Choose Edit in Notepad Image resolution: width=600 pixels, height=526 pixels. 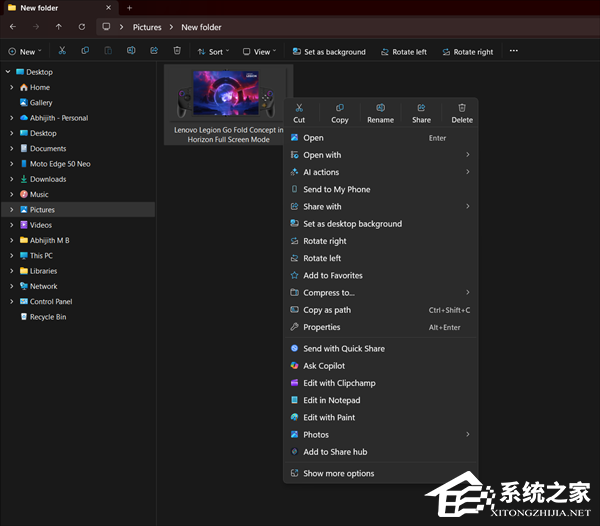tap(380, 400)
